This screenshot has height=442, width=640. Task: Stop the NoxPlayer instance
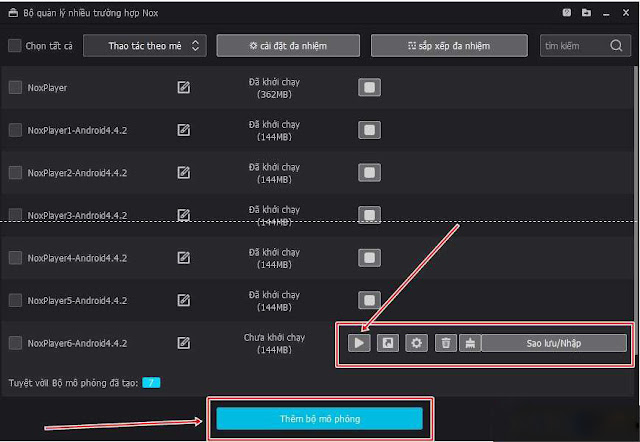[369, 87]
